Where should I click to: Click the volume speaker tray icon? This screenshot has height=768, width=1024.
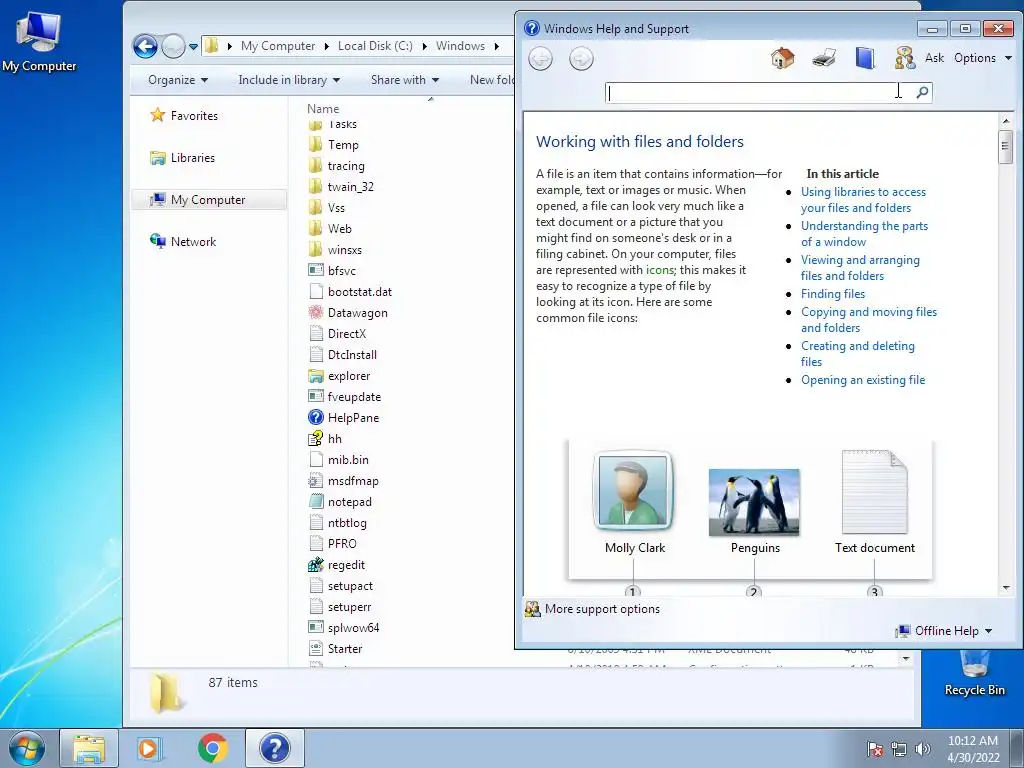(922, 749)
